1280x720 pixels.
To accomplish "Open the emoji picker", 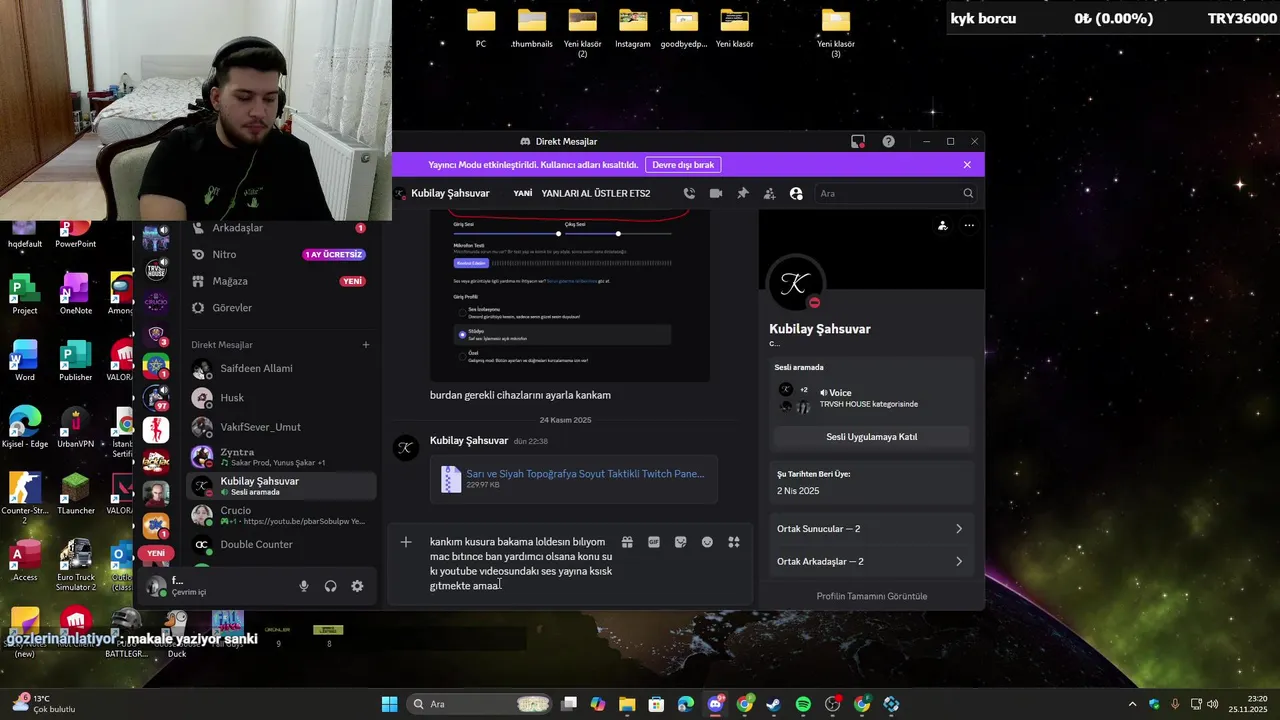I will tap(707, 542).
